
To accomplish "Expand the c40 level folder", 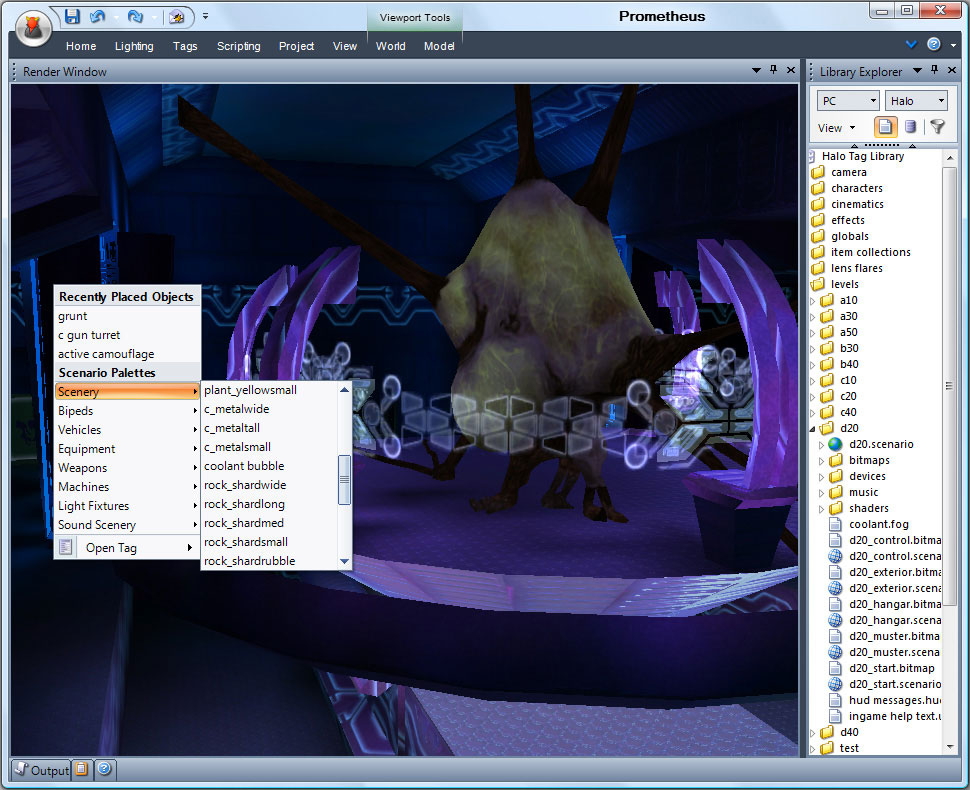I will [813, 413].
